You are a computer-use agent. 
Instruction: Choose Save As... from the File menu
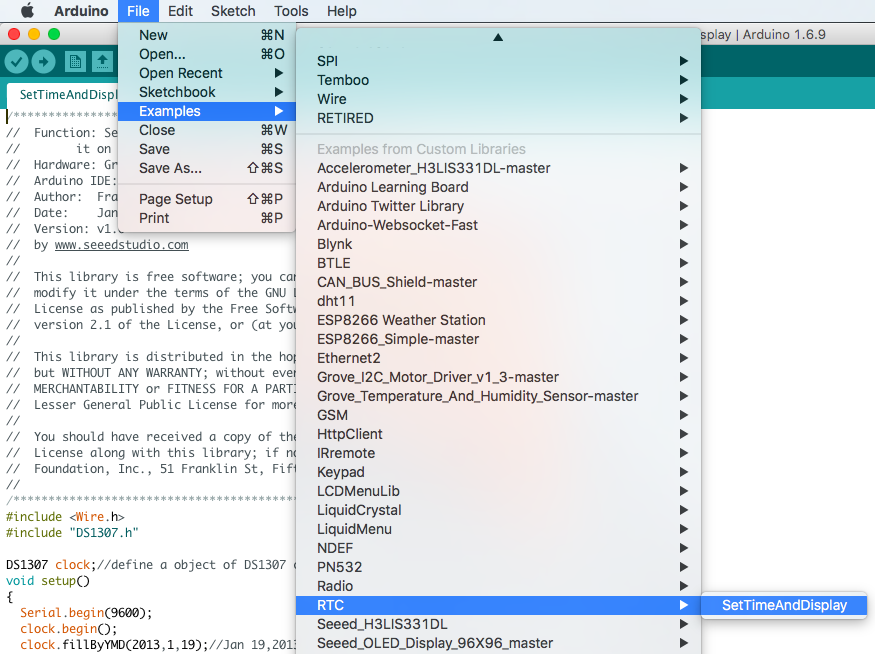[206, 168]
